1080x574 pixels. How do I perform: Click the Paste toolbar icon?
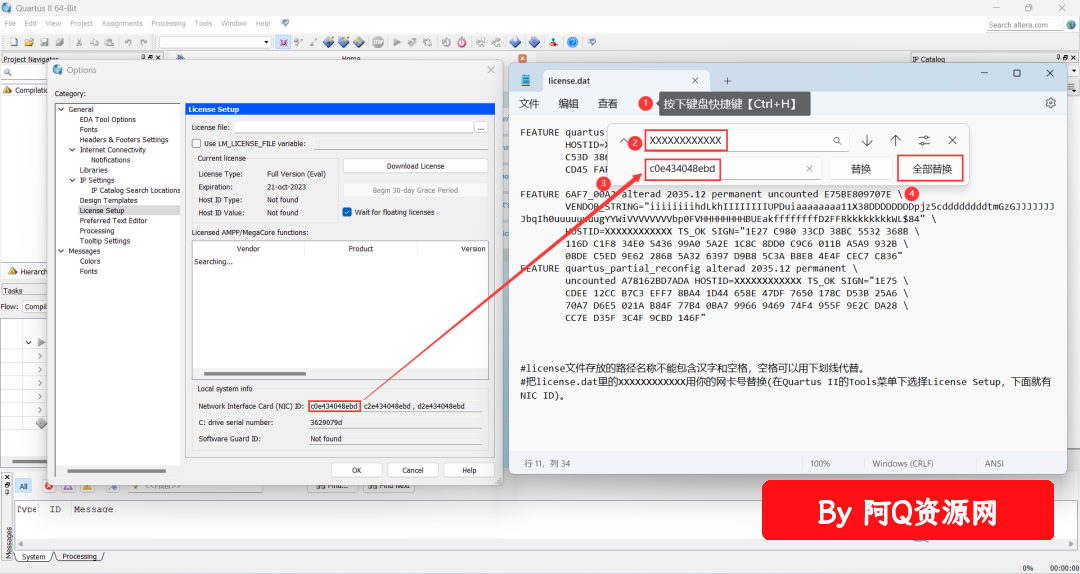[109, 42]
